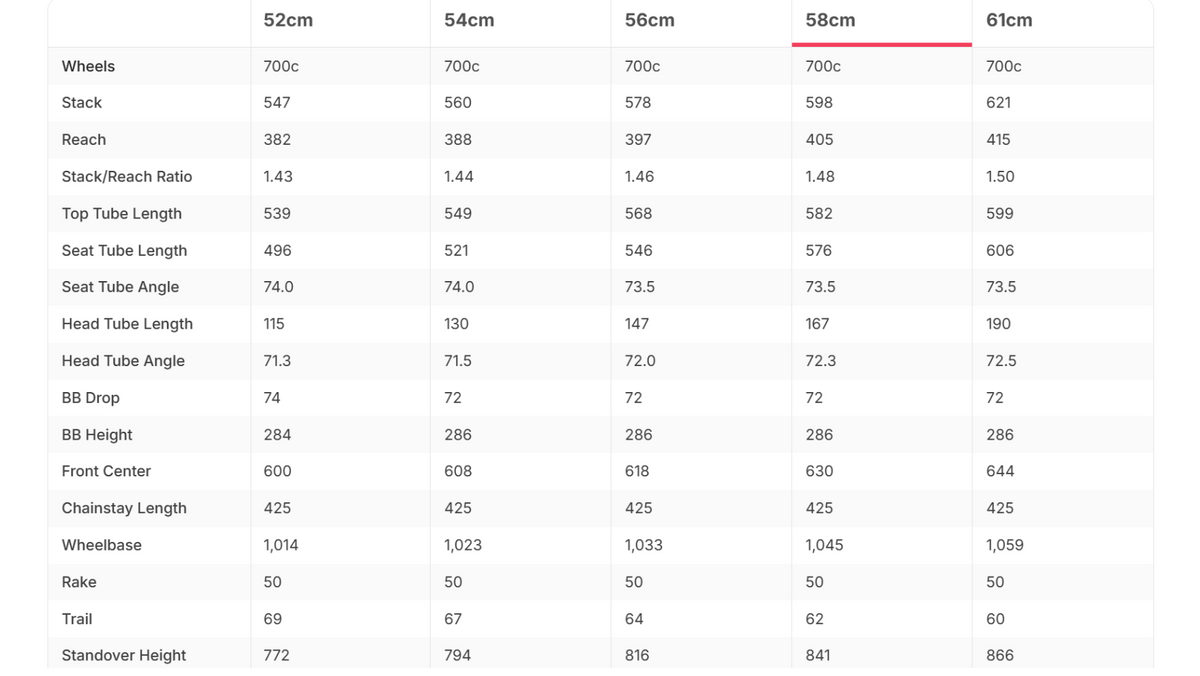Image resolution: width=1200 pixels, height=676 pixels.
Task: Select the highlighted 58cm column header
Action: tap(830, 20)
